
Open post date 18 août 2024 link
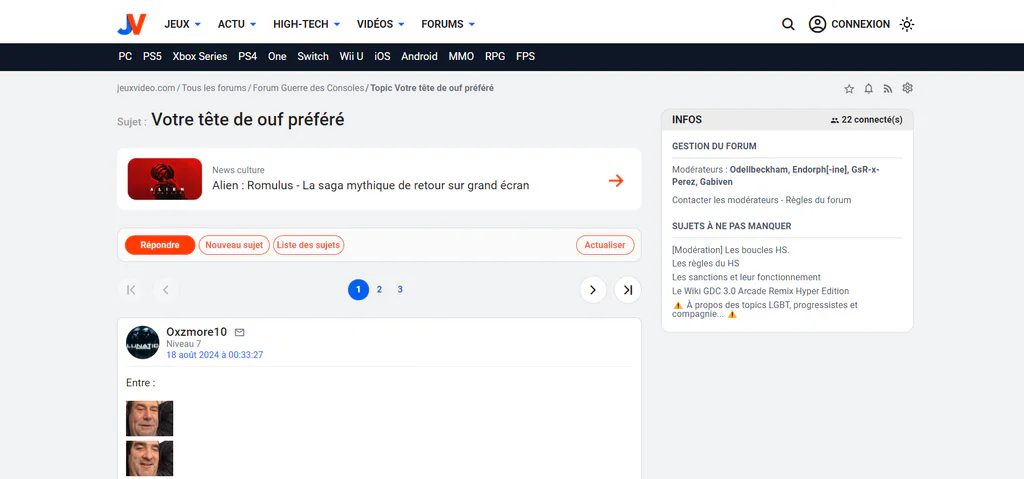pyautogui.click(x=215, y=355)
